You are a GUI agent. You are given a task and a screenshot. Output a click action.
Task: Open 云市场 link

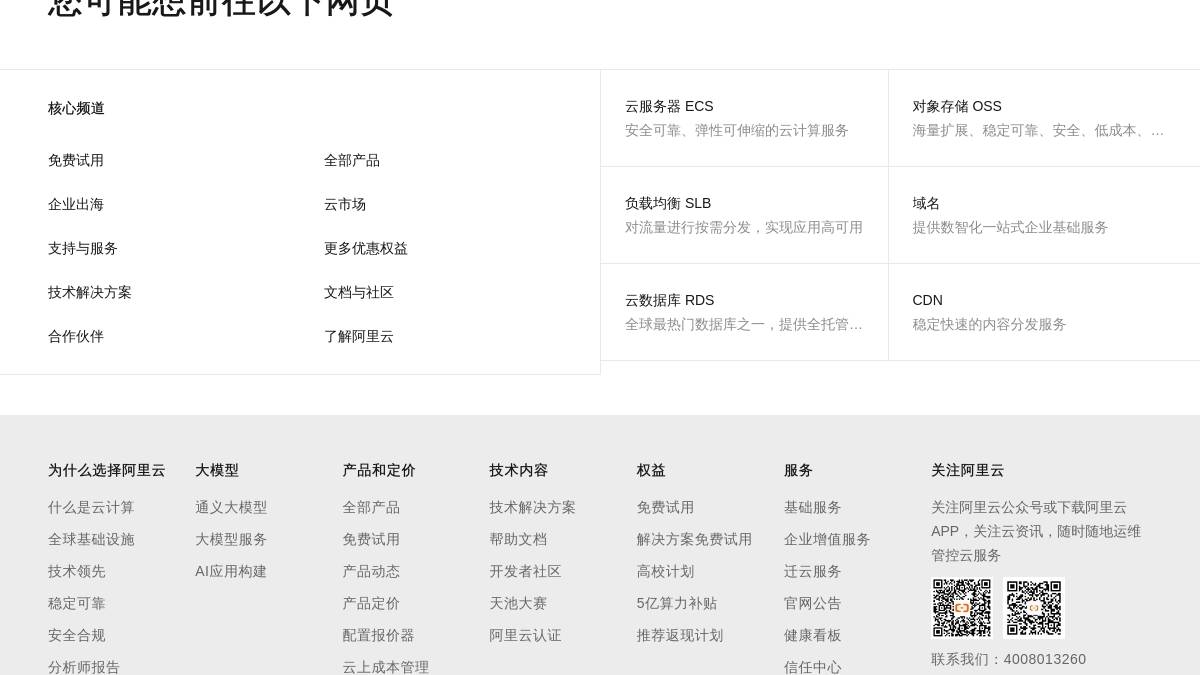(x=345, y=204)
